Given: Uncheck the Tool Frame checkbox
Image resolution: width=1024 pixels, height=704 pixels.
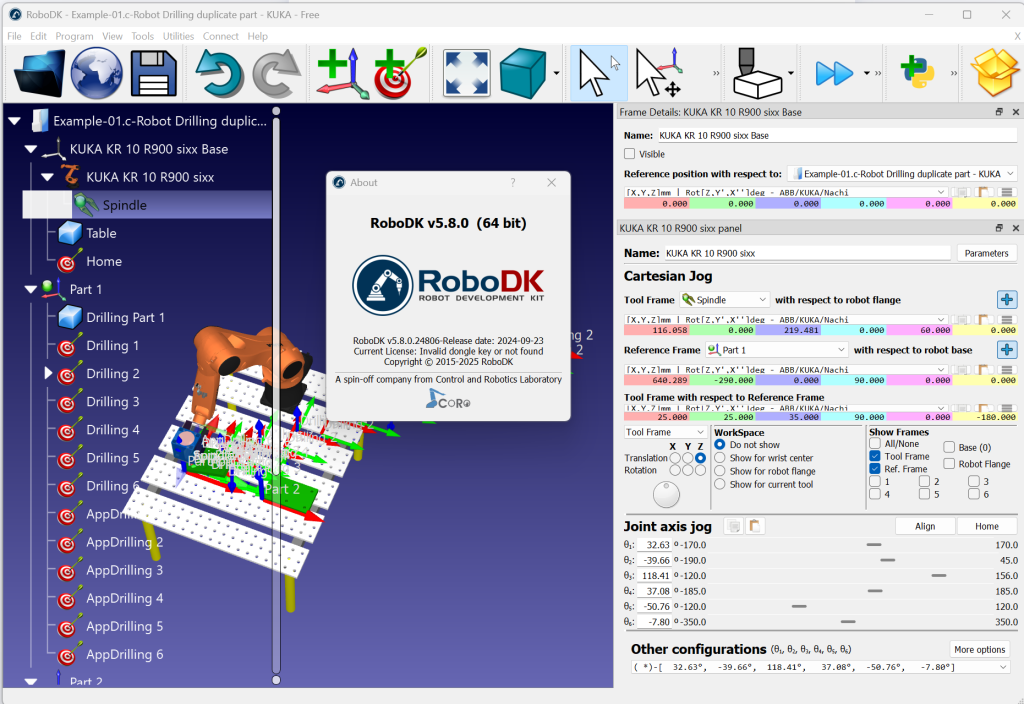Looking at the screenshot, I should [875, 456].
